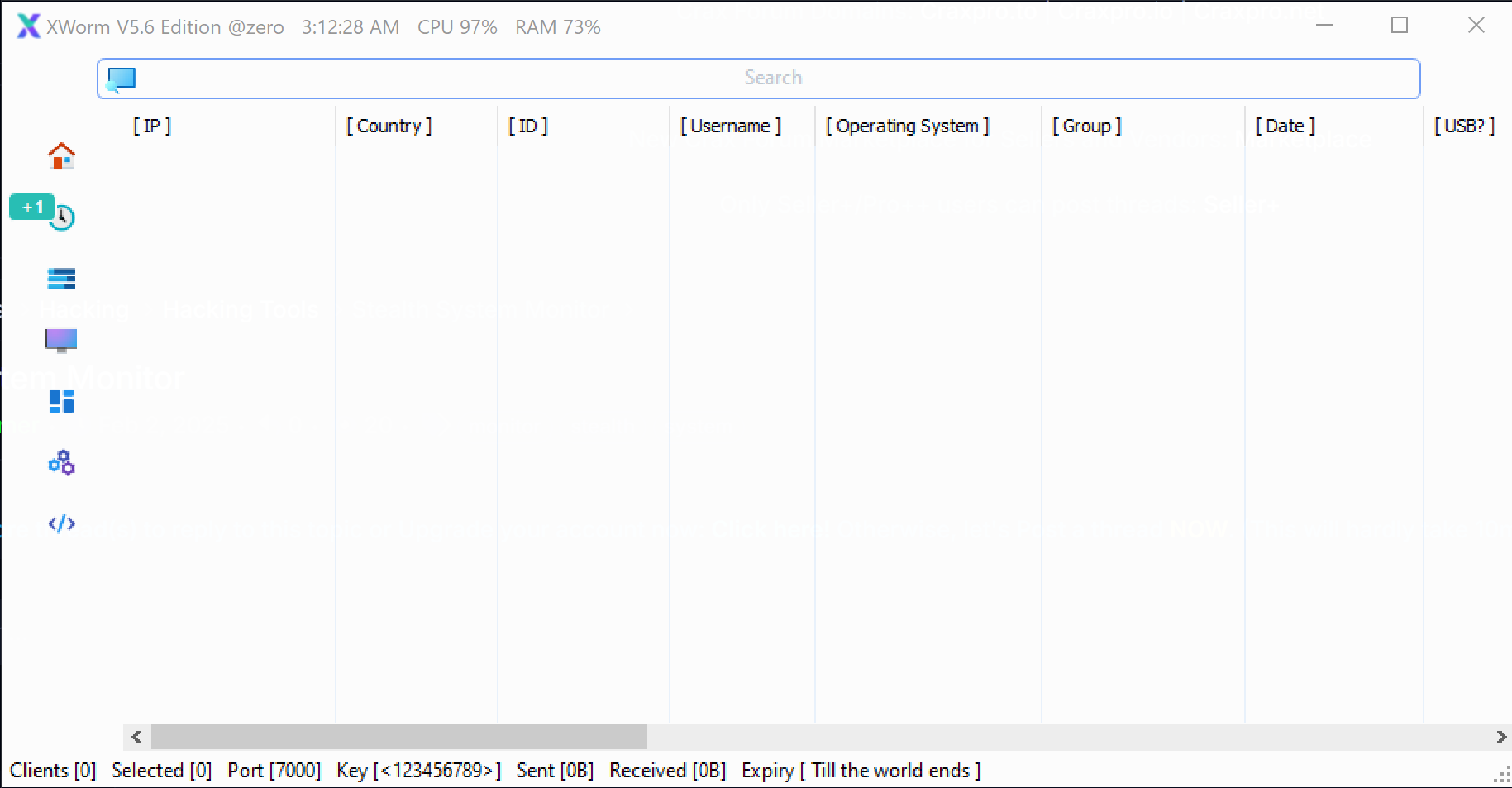
Task: Open the gears settings icon in sidebar
Action: coord(62,462)
